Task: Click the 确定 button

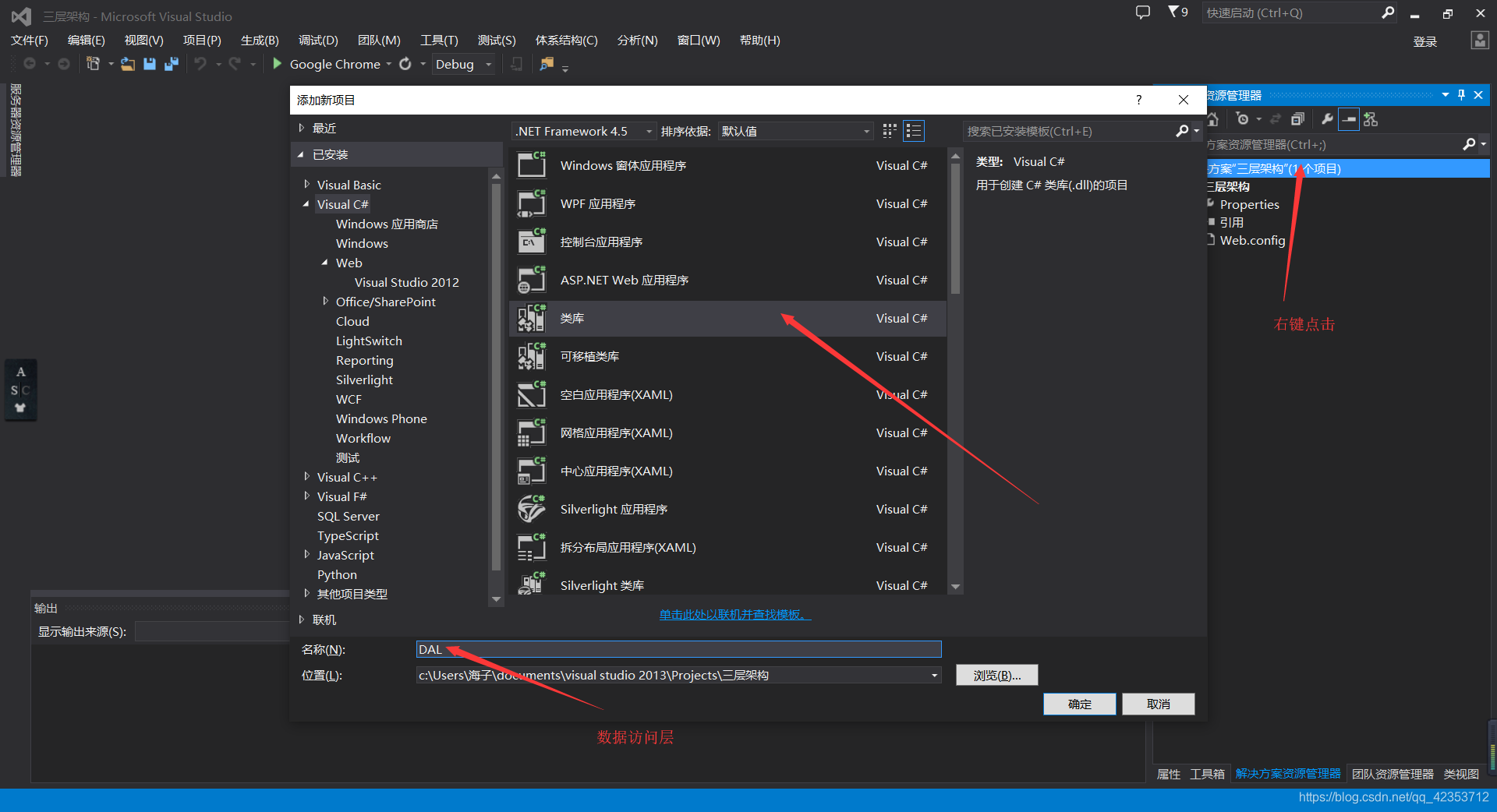Action: (1079, 704)
